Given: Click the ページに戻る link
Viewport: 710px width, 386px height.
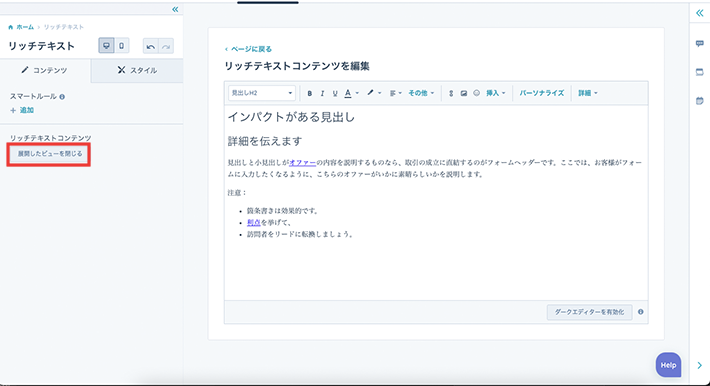Looking at the screenshot, I should tap(248, 49).
